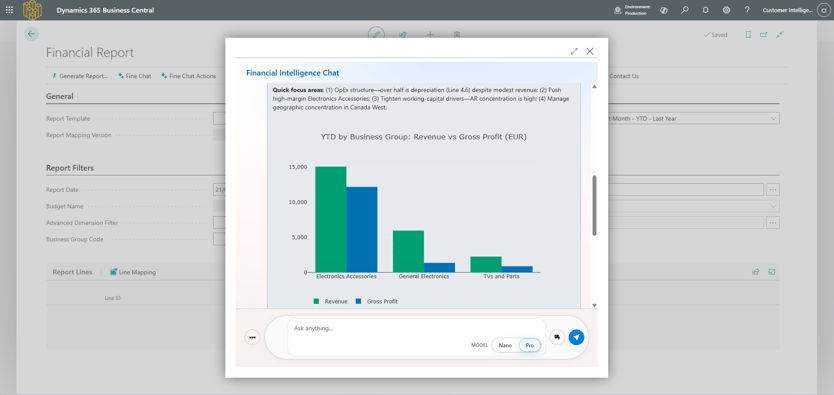Click the chat scrollbar down arrow
The width and height of the screenshot is (834, 395).
(x=594, y=305)
